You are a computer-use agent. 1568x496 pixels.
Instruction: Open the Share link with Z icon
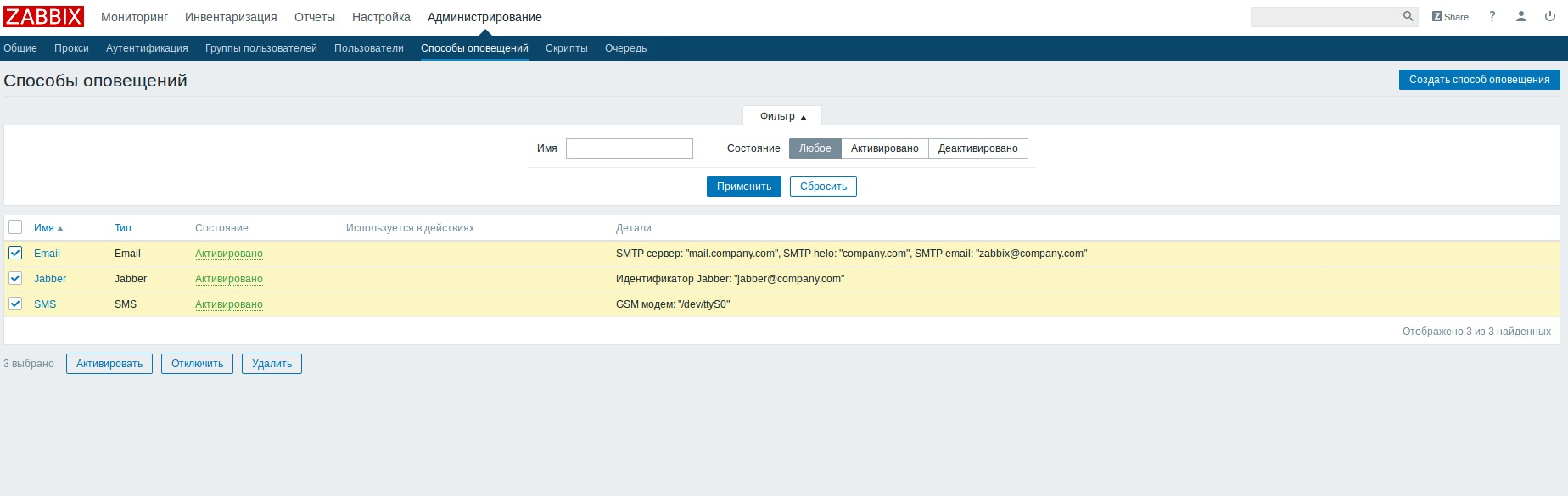coord(1450,16)
